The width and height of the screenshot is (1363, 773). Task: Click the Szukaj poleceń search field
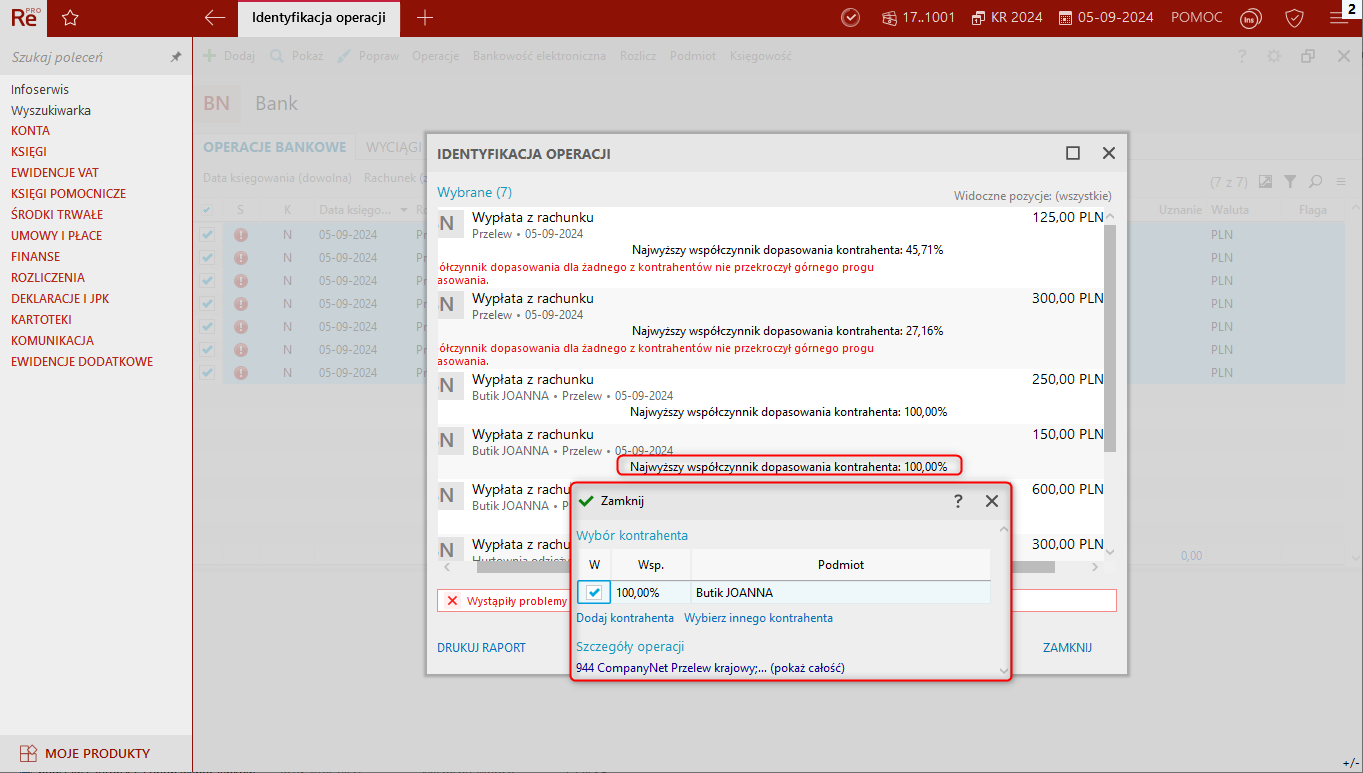pyautogui.click(x=85, y=58)
